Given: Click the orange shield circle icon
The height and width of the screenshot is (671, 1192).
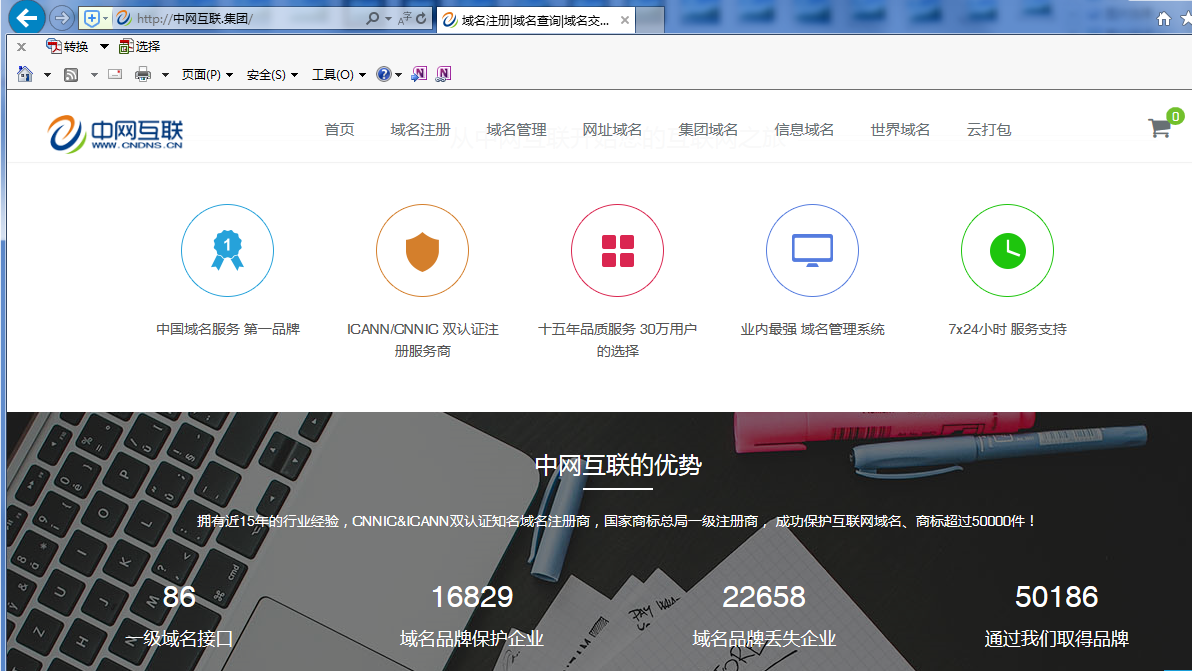Looking at the screenshot, I should [x=422, y=251].
